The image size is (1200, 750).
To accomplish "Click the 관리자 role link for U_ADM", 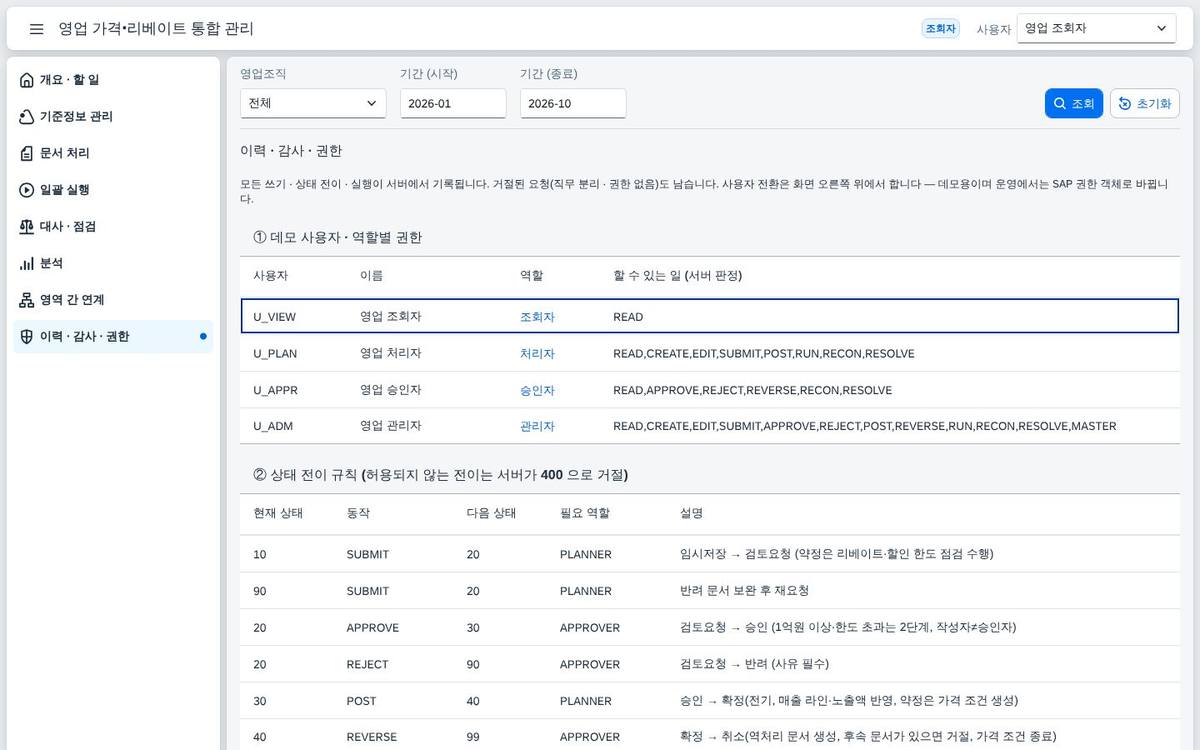I will coord(537,426).
